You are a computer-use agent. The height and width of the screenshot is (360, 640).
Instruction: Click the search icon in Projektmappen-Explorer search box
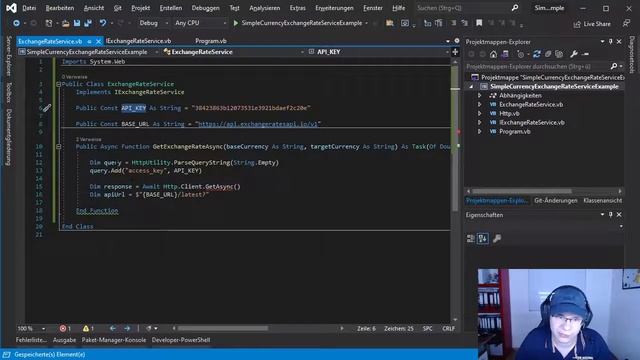click(x=614, y=66)
